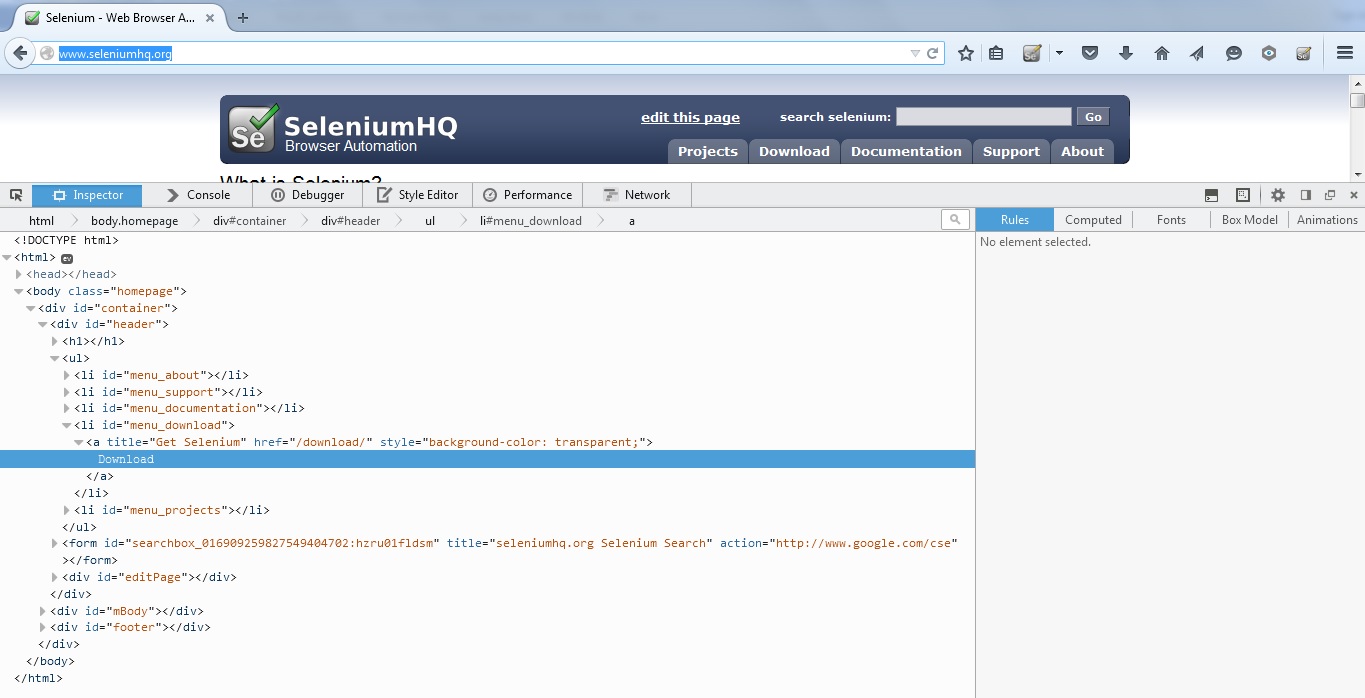
Task: Close the developer tools panel
Action: tap(1354, 195)
